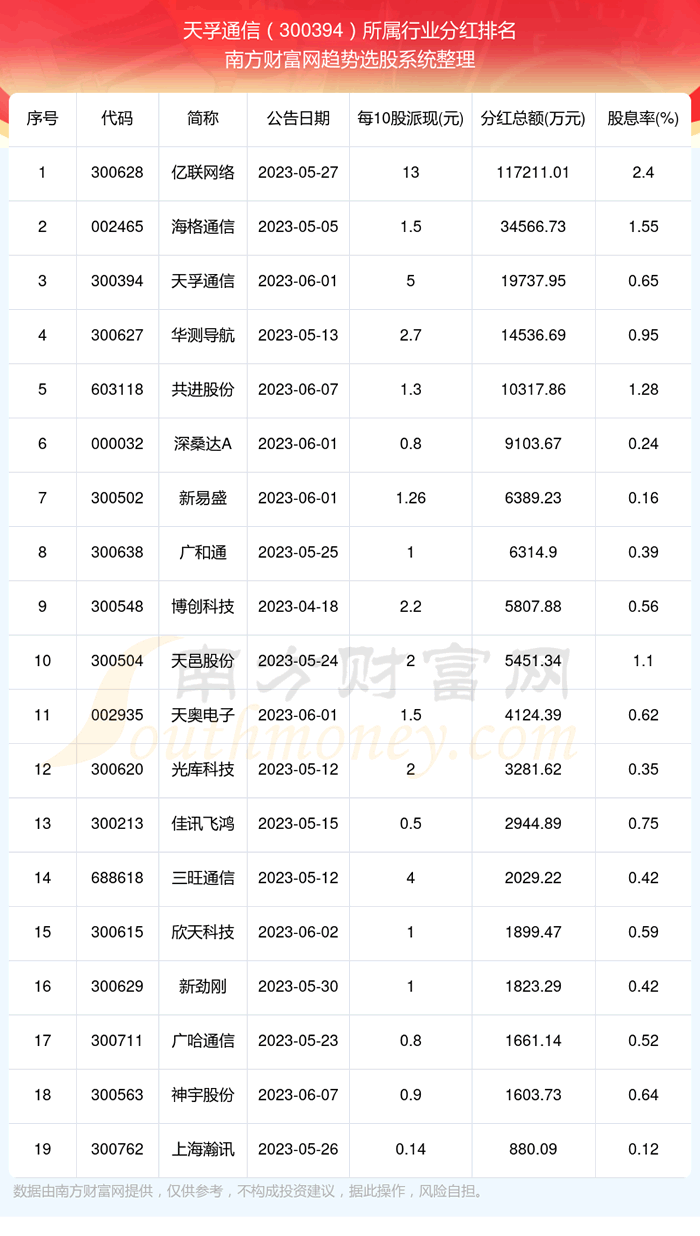Click the 上海瀚讯 stock name

tap(203, 1149)
